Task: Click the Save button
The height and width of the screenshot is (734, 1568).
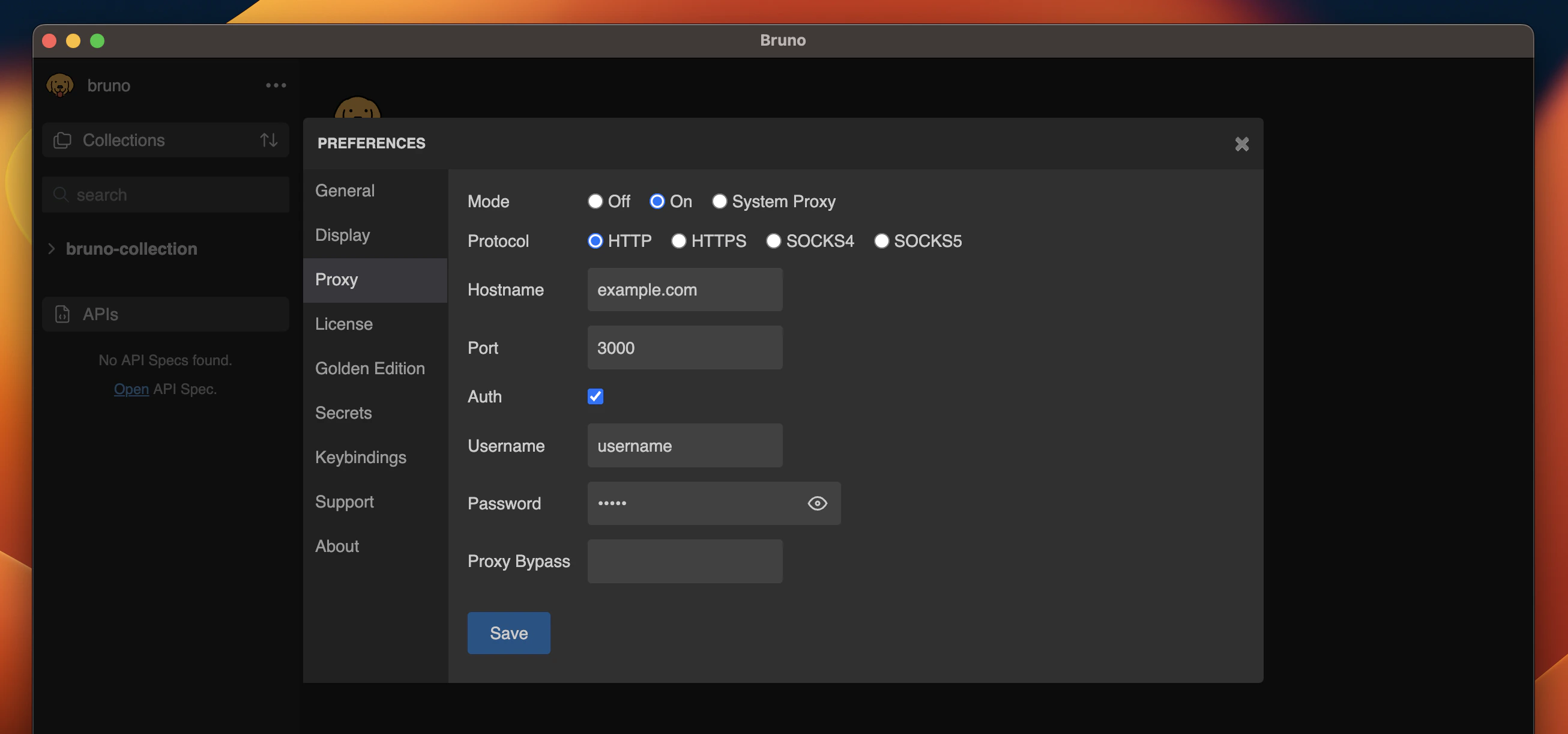Action: click(508, 633)
